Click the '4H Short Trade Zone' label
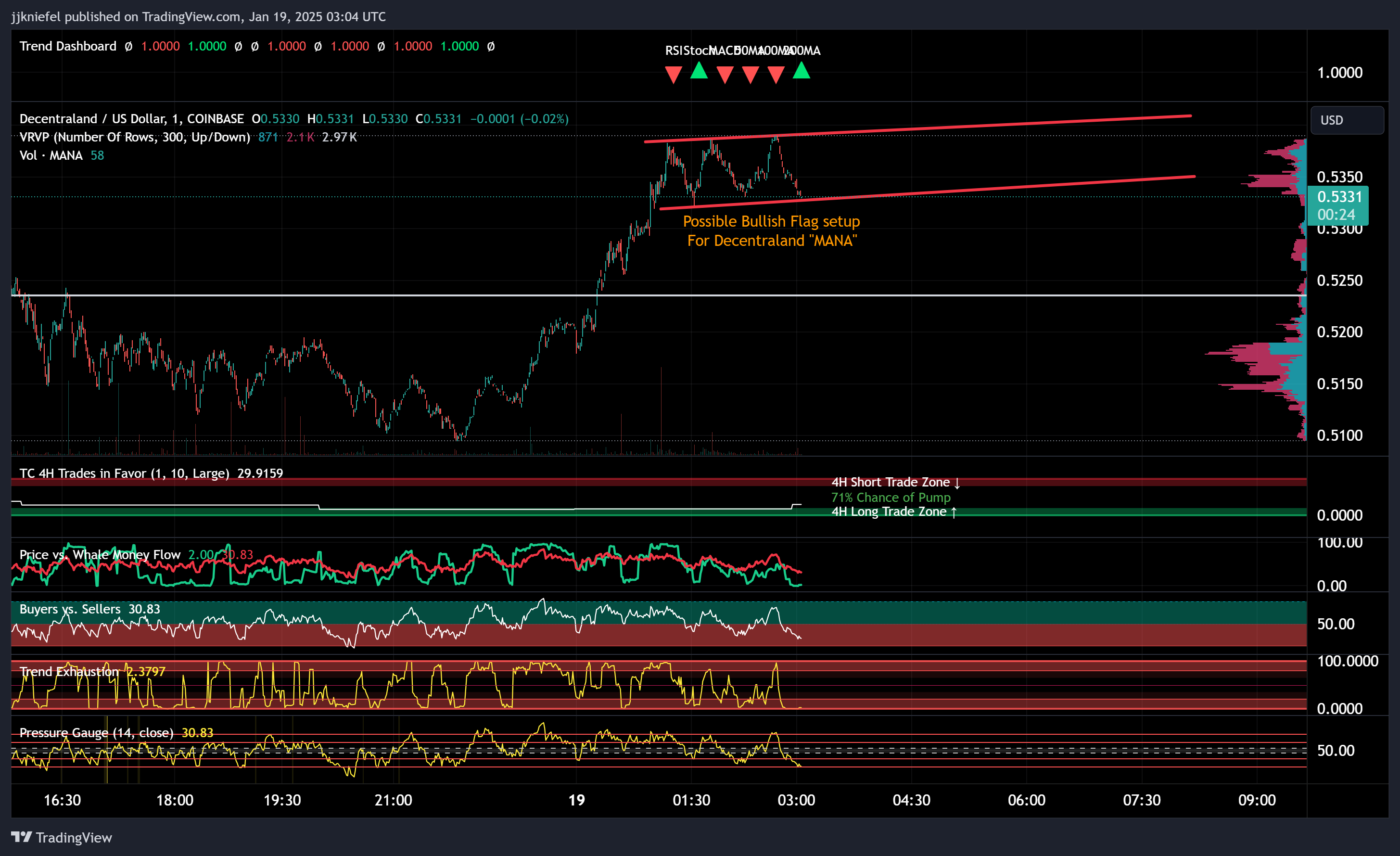 click(x=896, y=482)
